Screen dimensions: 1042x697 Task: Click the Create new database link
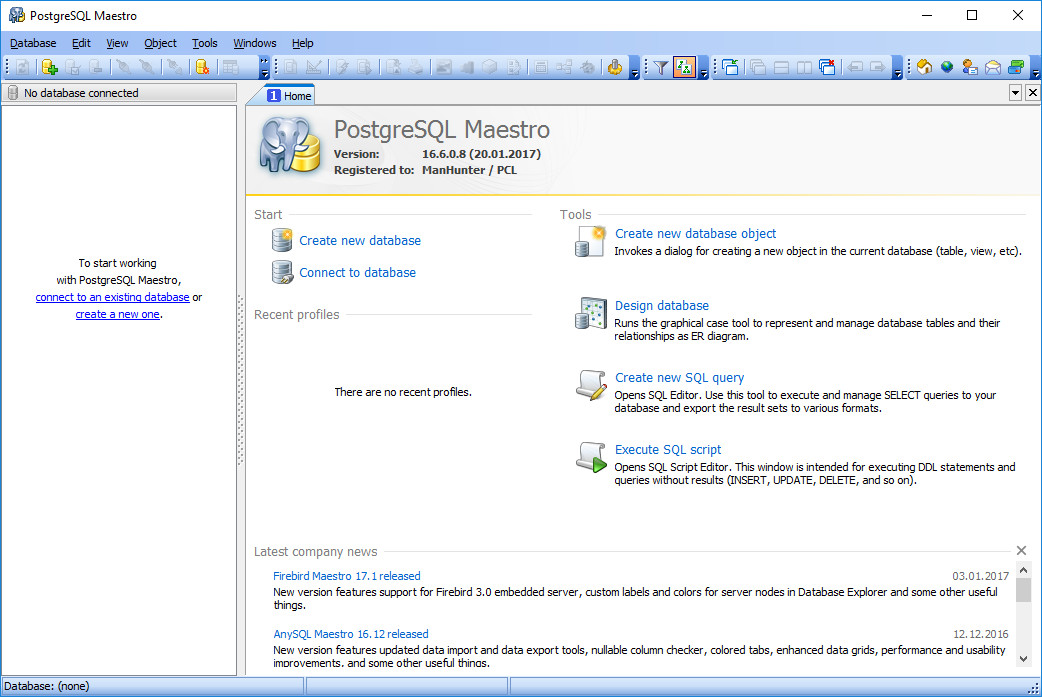pos(360,241)
